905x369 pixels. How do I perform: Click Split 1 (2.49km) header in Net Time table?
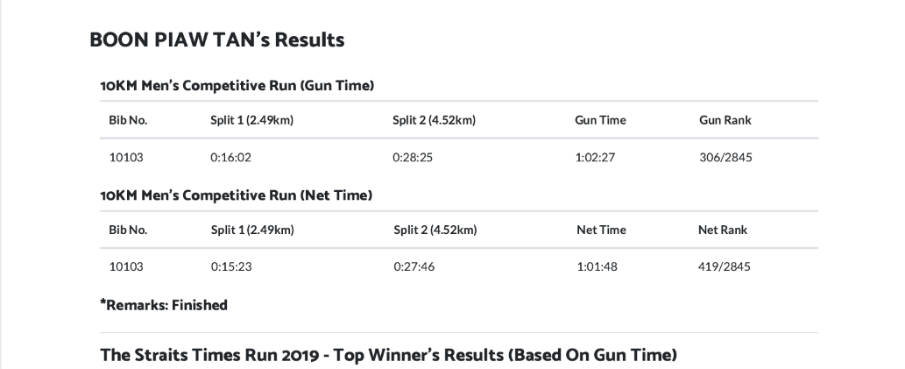pos(252,230)
